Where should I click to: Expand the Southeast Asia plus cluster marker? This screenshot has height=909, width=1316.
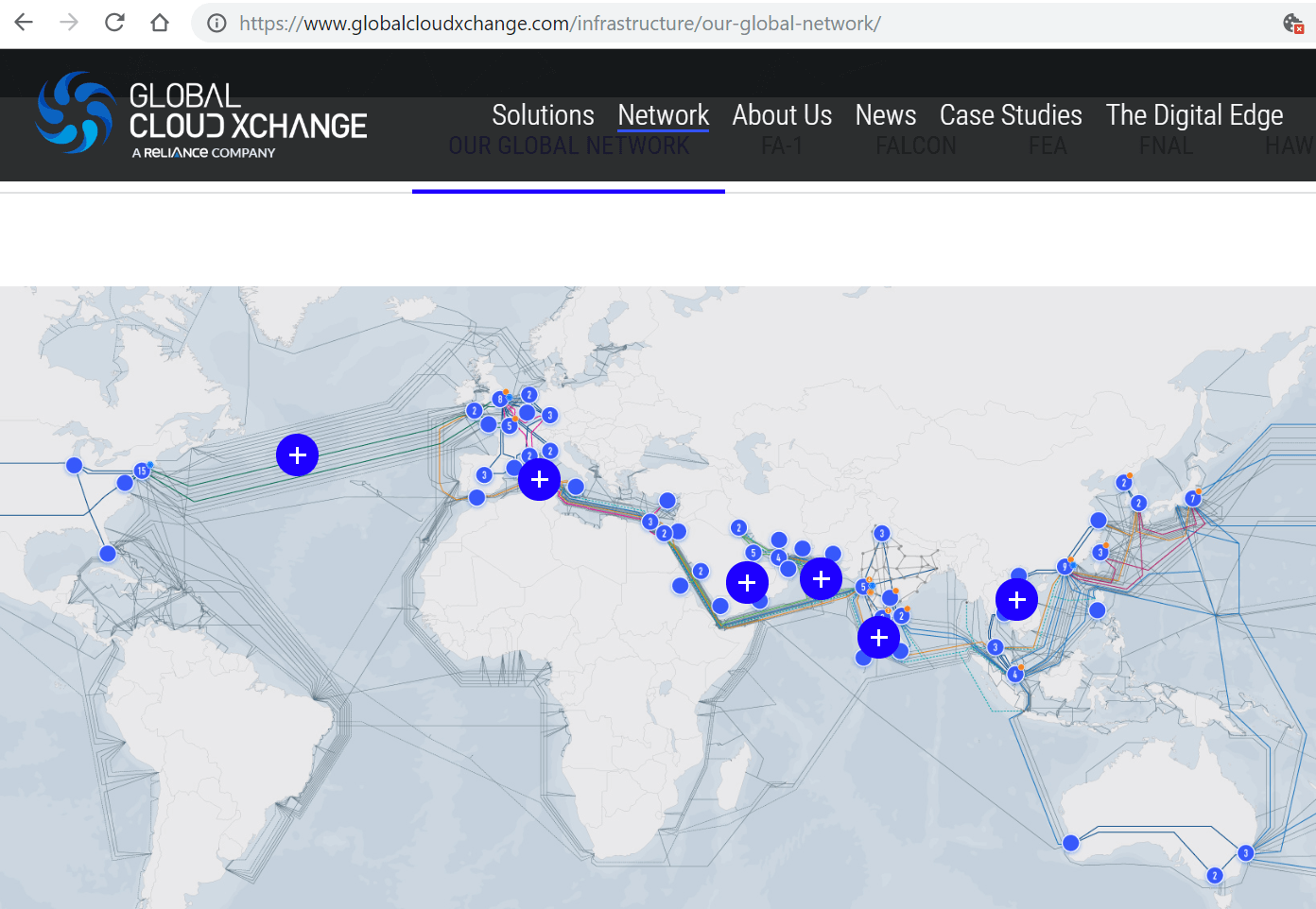coord(1016,599)
